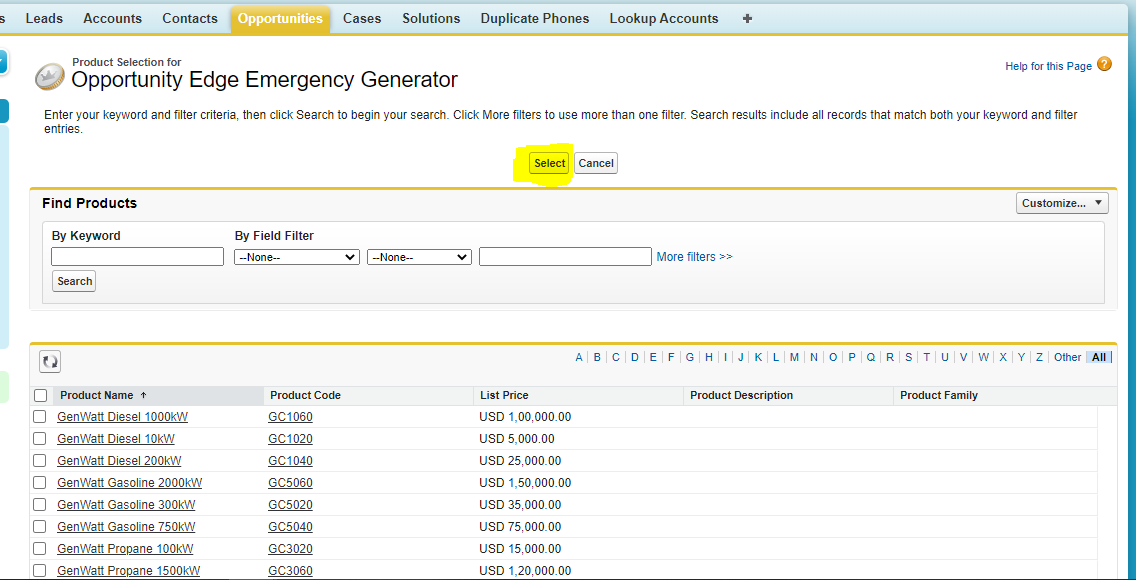This screenshot has width=1136, height=580.
Task: Open the first field filter dropdown
Action: pyautogui.click(x=296, y=257)
